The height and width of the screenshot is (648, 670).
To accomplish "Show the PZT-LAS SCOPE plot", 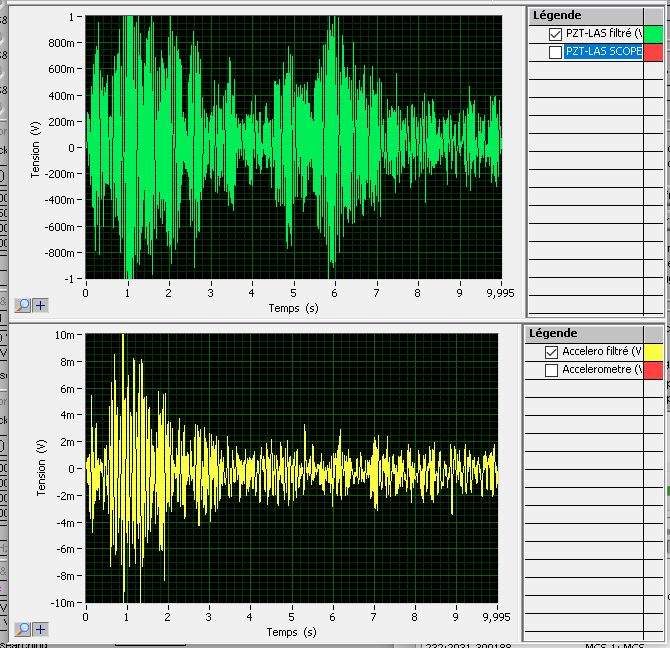I will click(556, 52).
